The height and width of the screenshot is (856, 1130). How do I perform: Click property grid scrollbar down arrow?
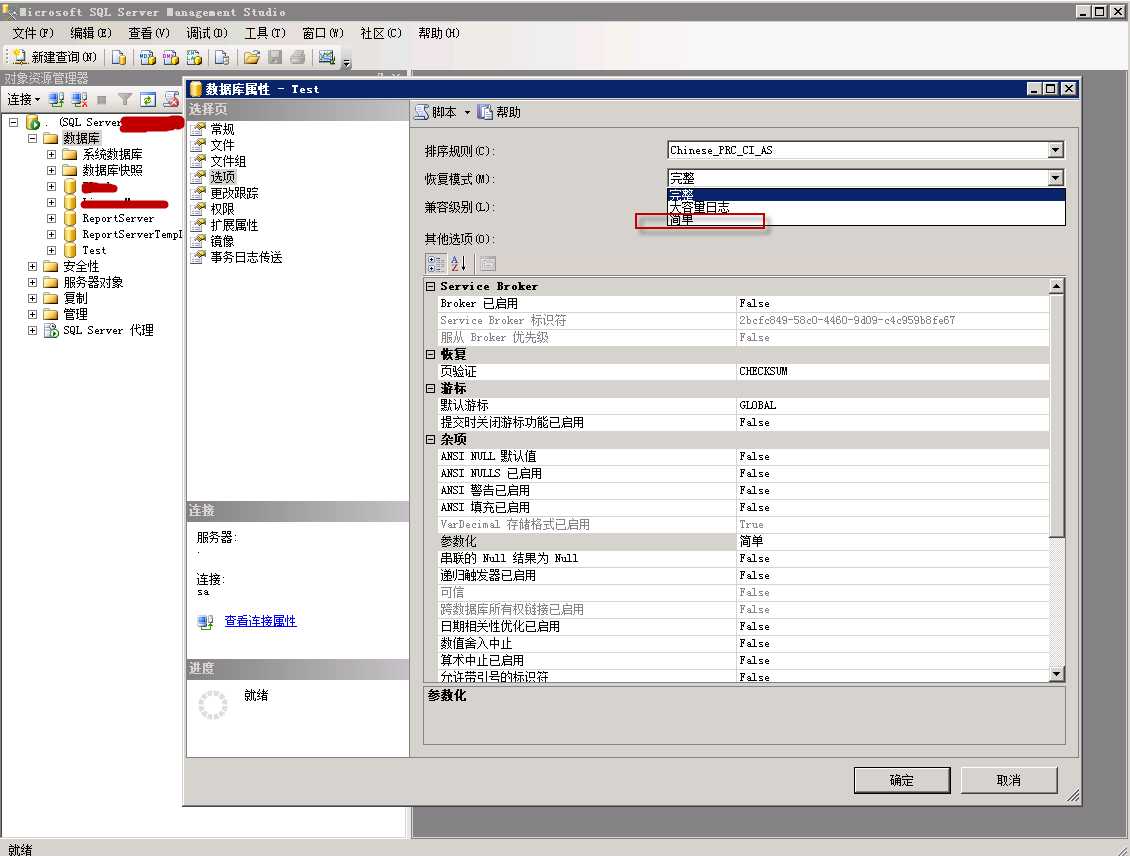(x=1056, y=674)
